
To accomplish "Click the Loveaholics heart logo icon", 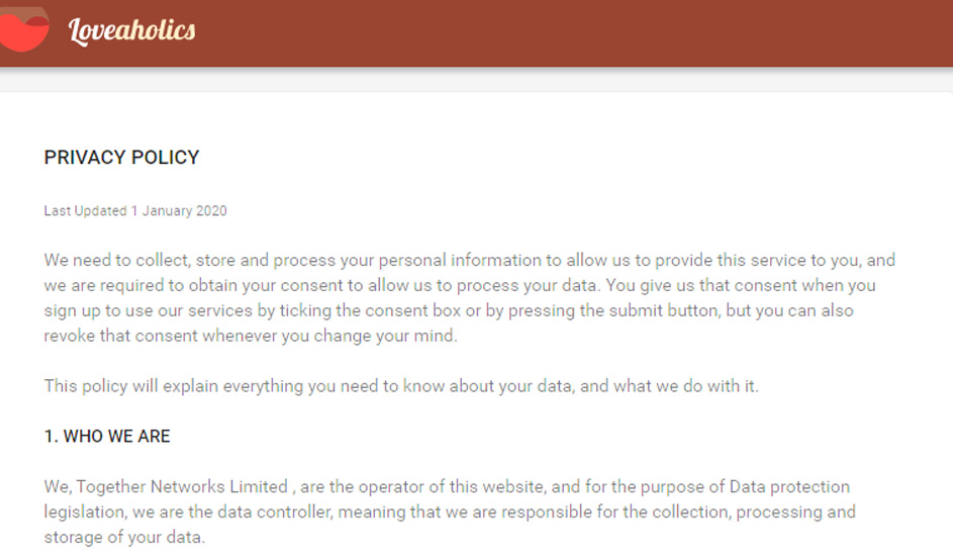I will [24, 30].
